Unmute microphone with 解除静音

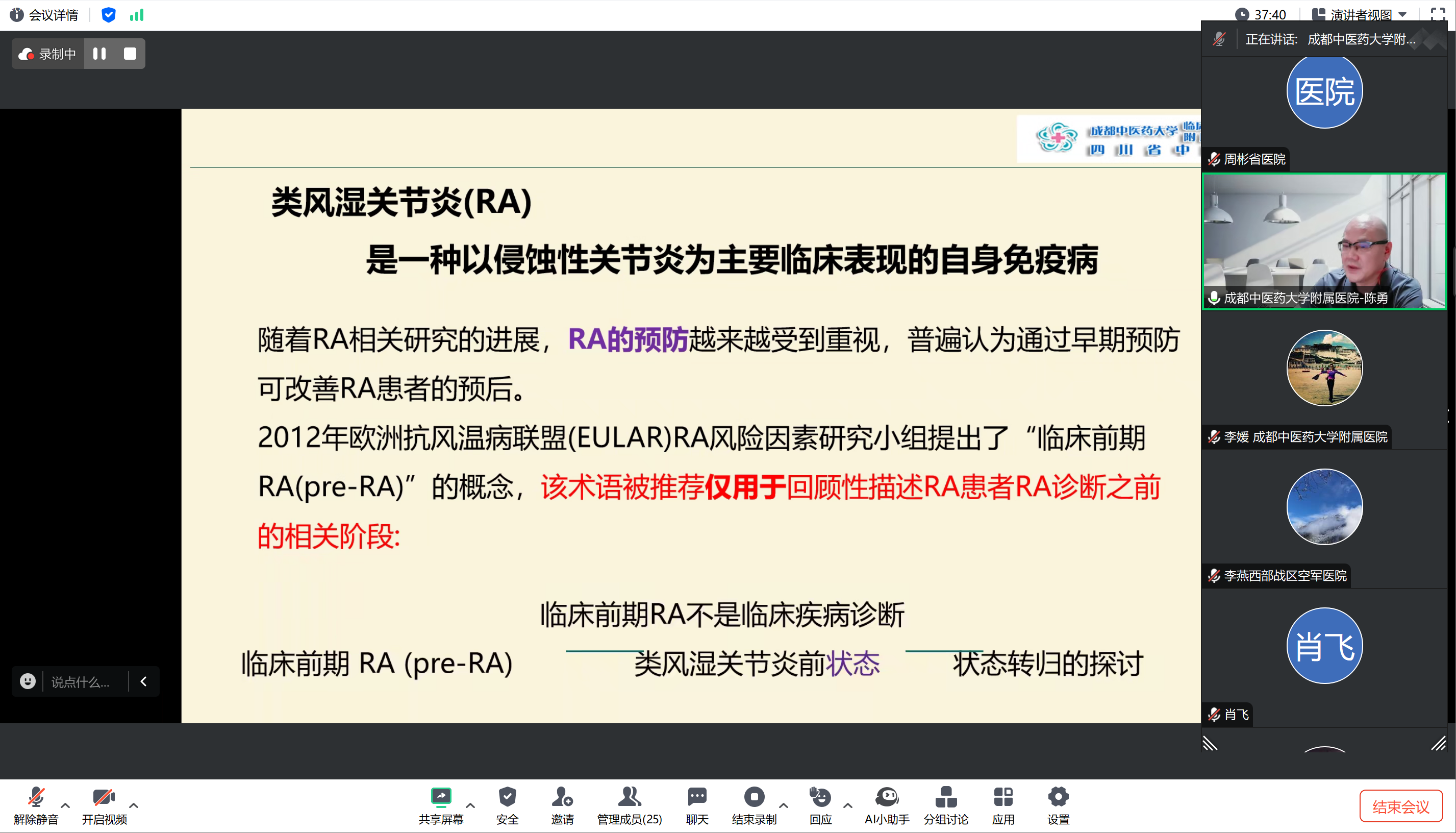[36, 805]
